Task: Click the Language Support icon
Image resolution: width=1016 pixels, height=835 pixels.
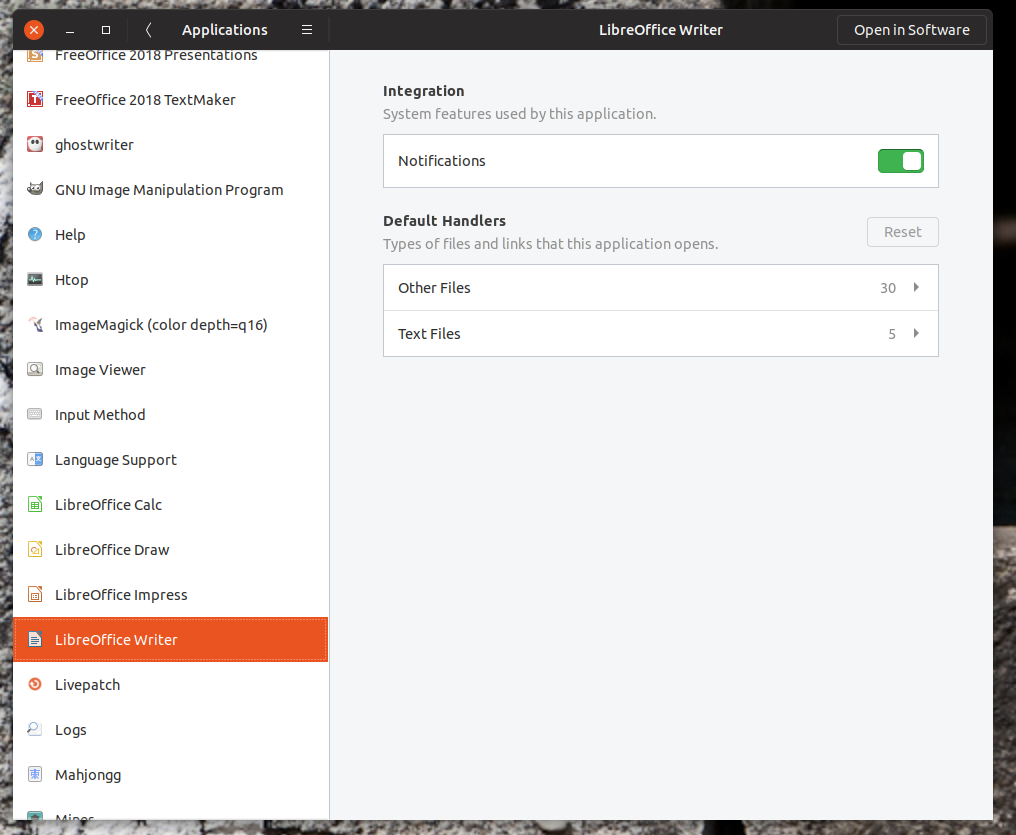Action: pos(35,459)
